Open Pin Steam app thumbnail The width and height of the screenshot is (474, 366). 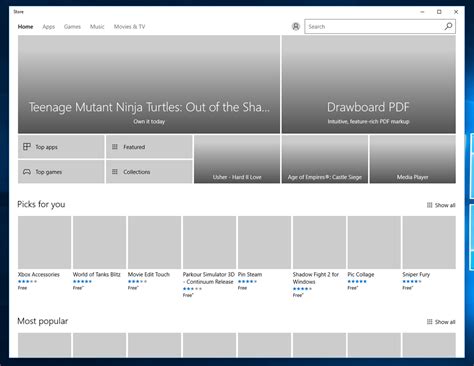[264, 242]
